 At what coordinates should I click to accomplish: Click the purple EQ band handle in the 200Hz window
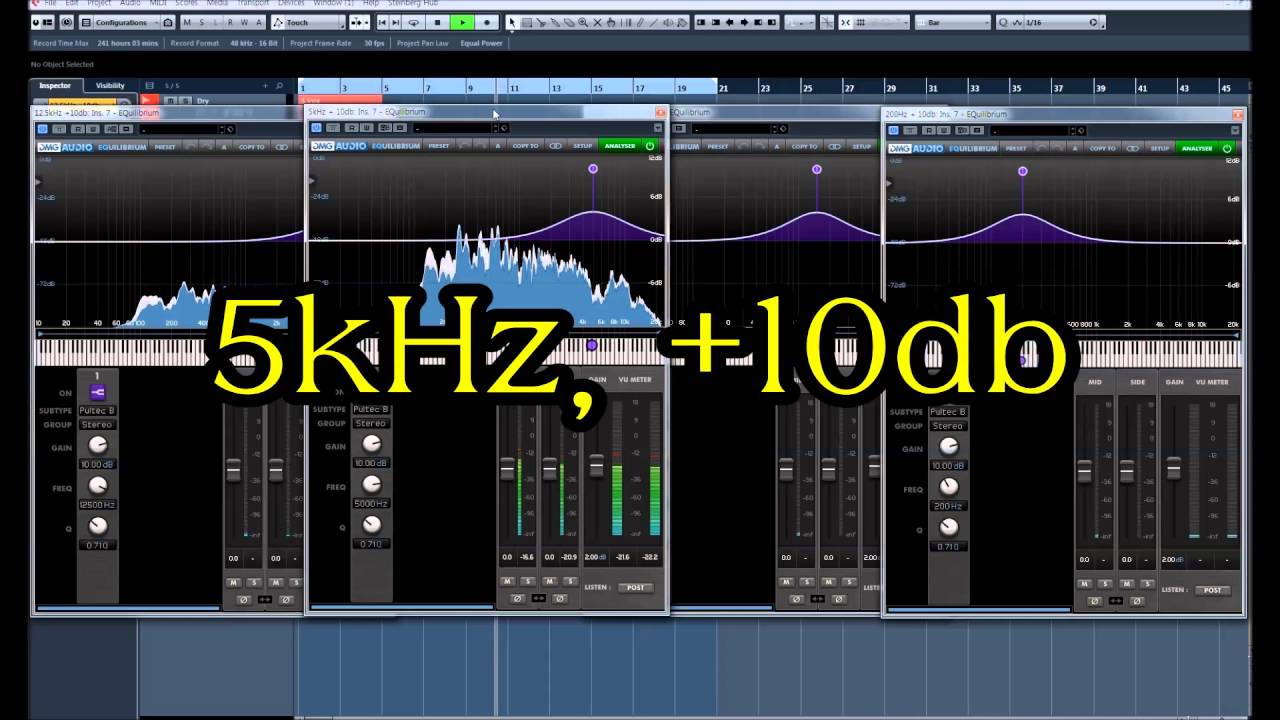pyautogui.click(x=1022, y=171)
